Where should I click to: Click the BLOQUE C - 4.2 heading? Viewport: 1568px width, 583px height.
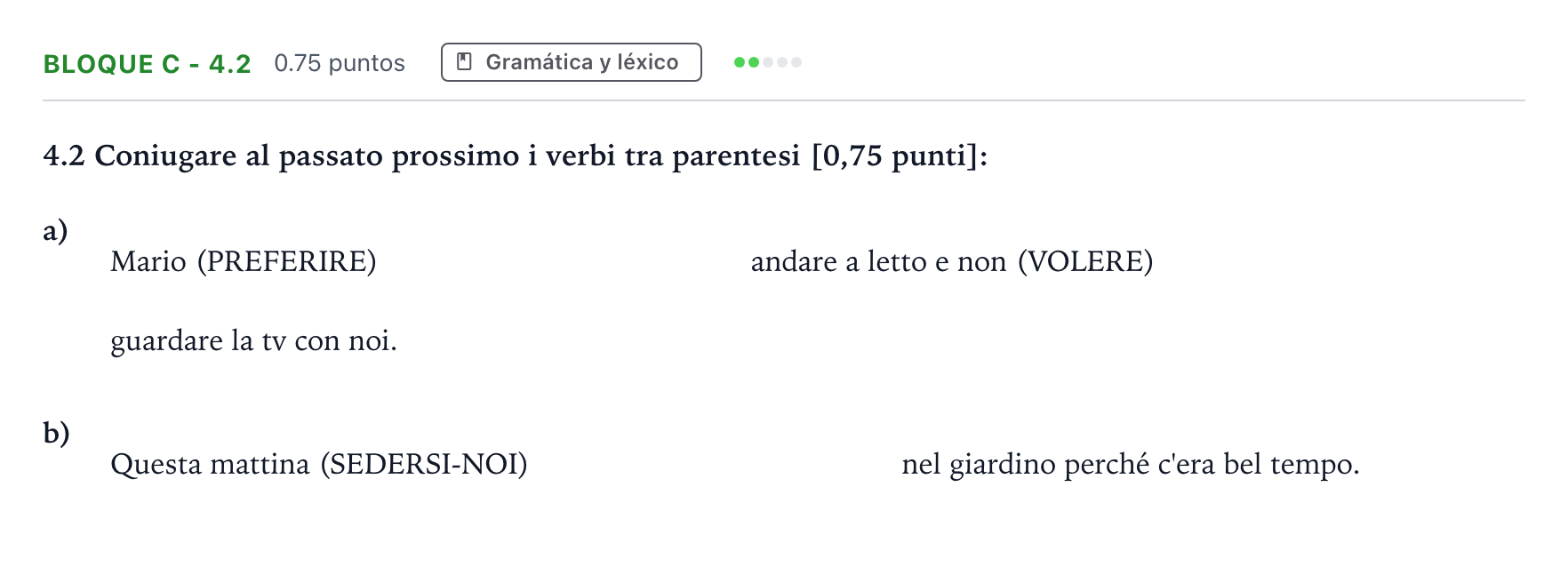pos(148,64)
